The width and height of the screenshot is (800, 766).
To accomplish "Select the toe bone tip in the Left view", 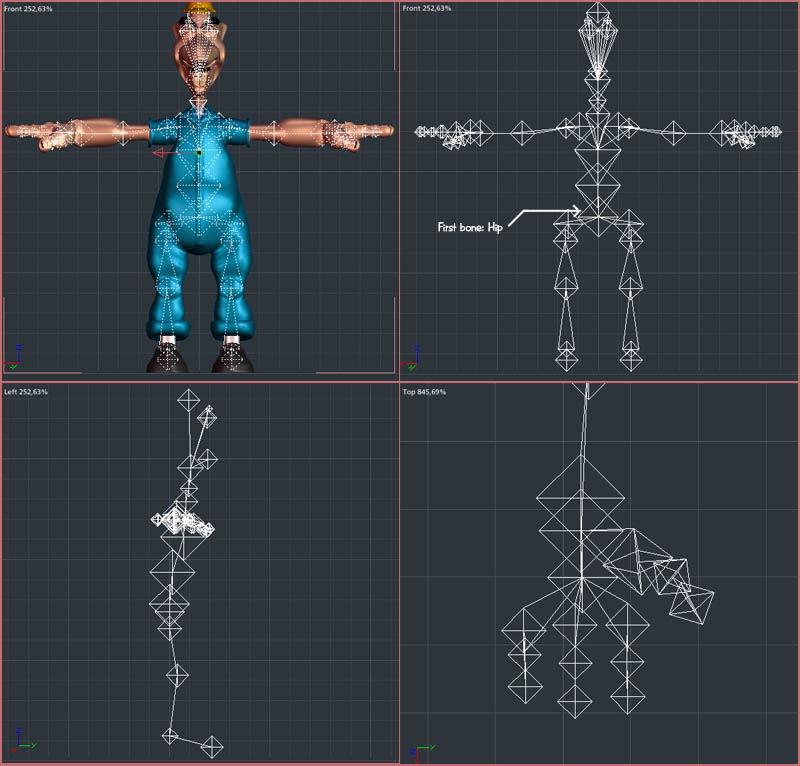I will [212, 747].
